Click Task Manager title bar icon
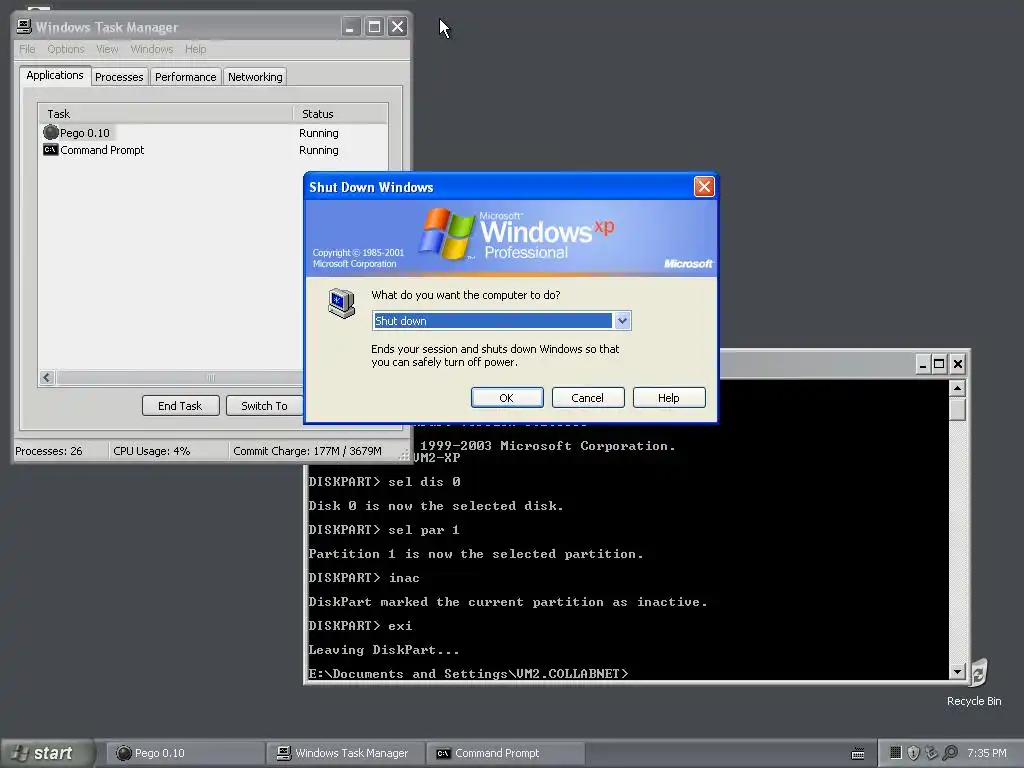Image resolution: width=1024 pixels, height=768 pixels. [x=24, y=26]
